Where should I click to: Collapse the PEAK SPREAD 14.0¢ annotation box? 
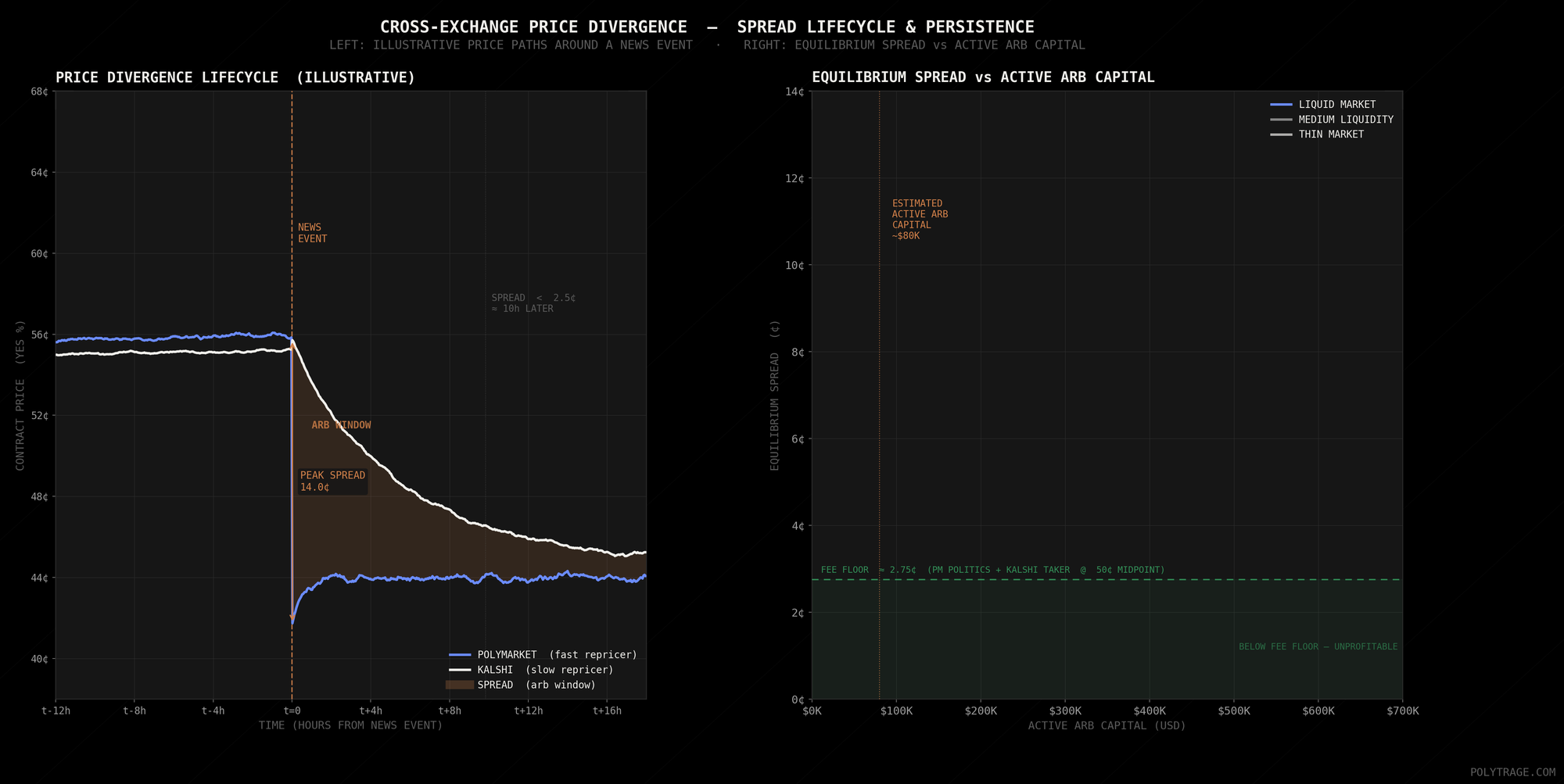(332, 481)
